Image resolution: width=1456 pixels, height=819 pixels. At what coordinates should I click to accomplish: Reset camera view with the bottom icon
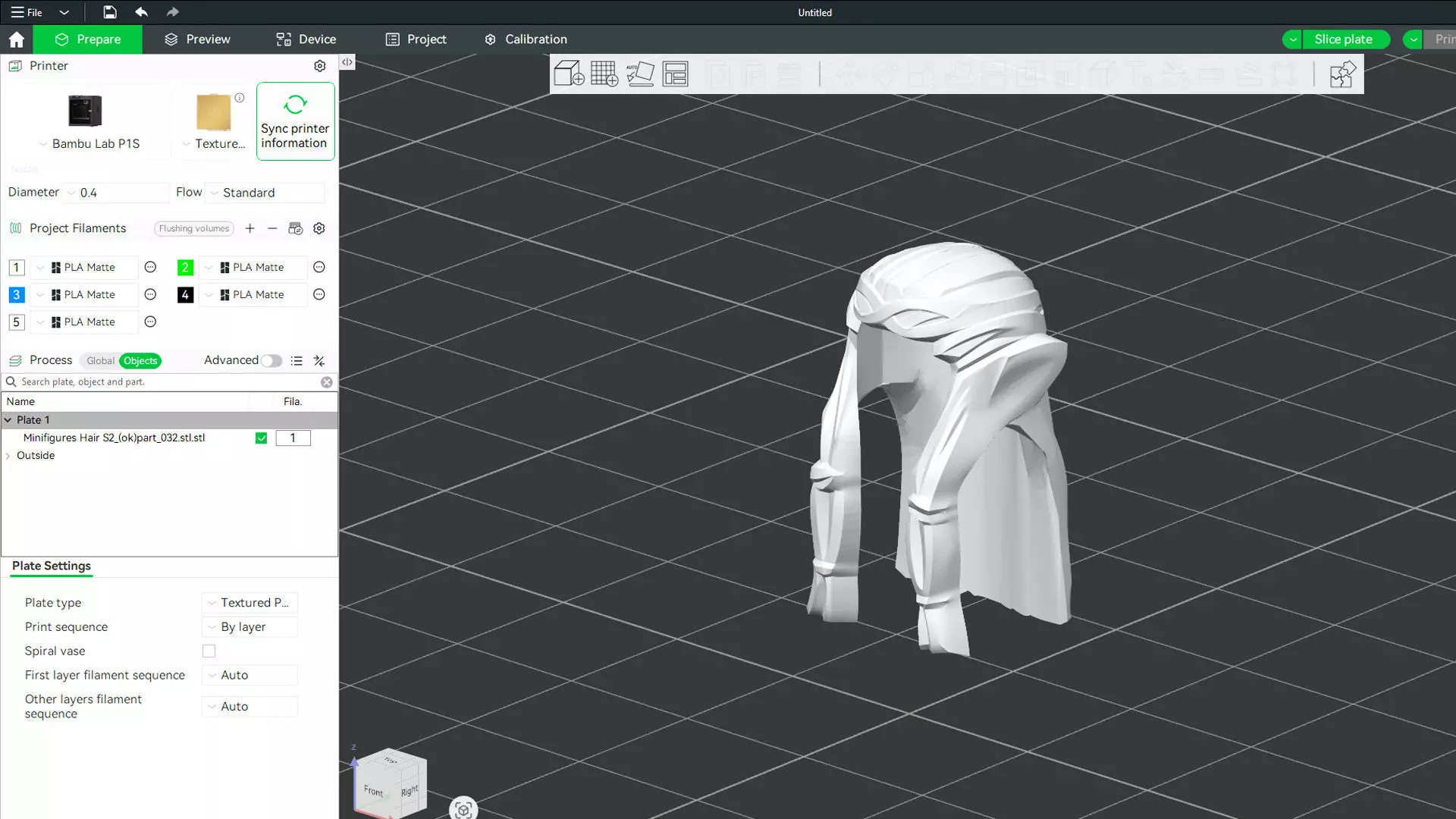point(463,809)
